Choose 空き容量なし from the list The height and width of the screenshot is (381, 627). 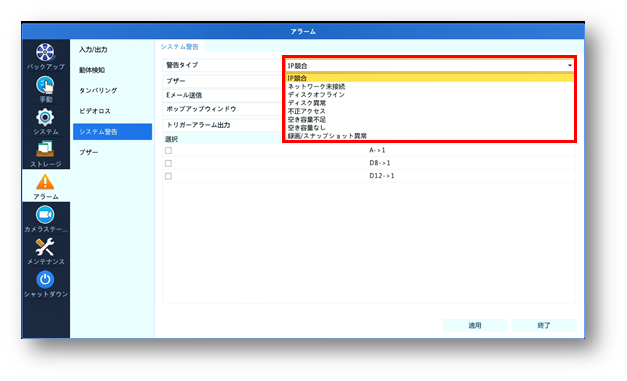click(430, 128)
